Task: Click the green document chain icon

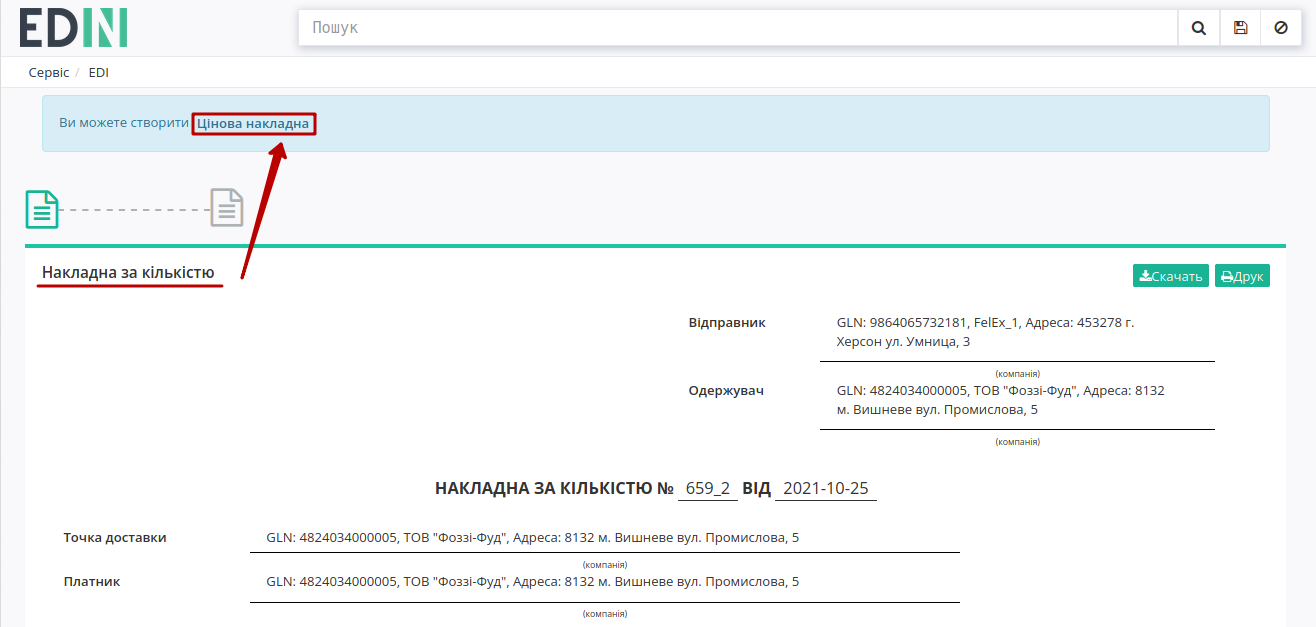Action: [x=42, y=209]
